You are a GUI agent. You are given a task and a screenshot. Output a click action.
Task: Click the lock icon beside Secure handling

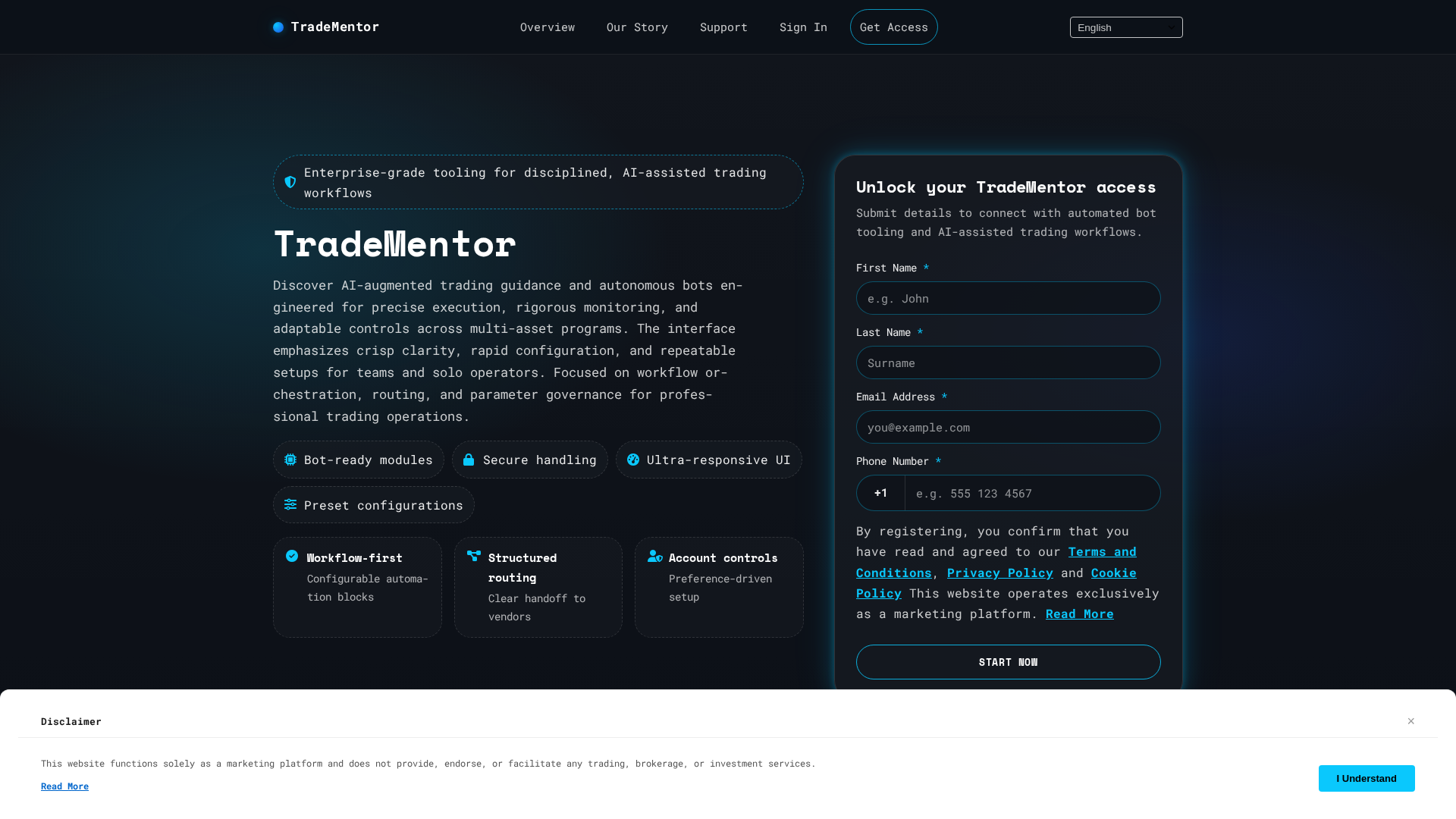pos(469,460)
